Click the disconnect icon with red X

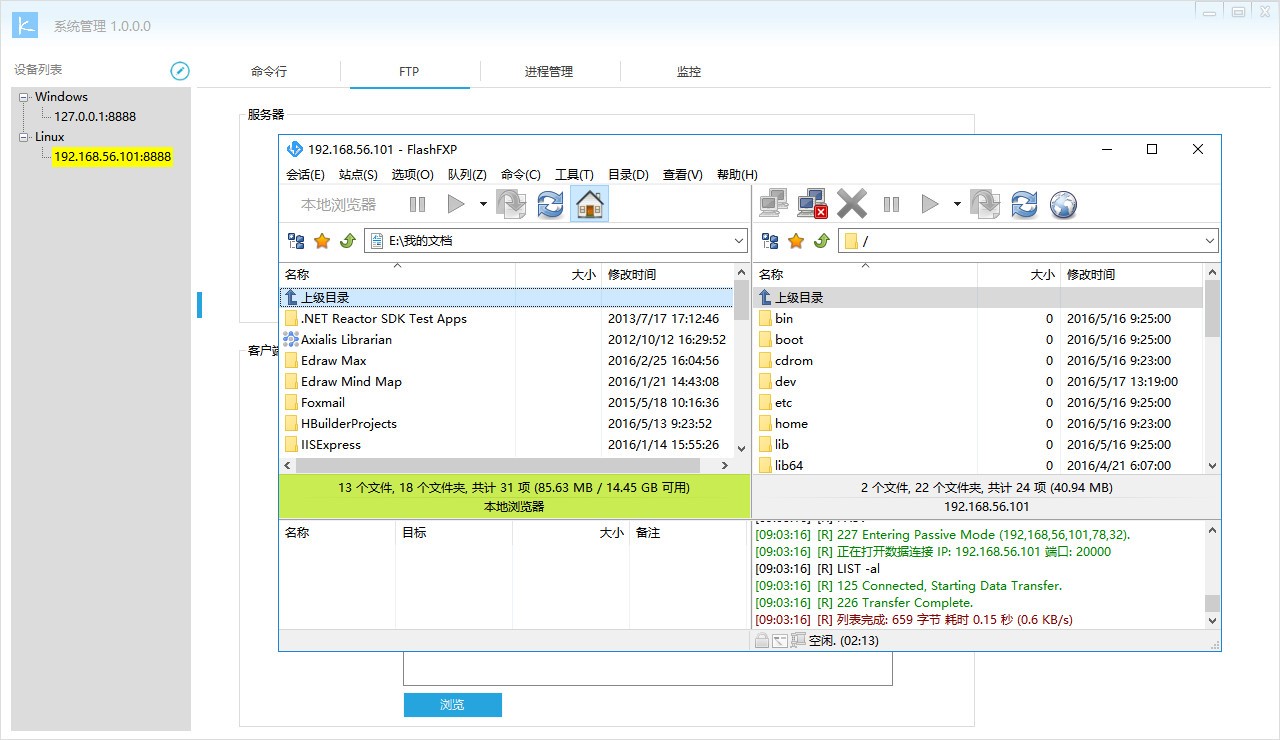pos(812,204)
